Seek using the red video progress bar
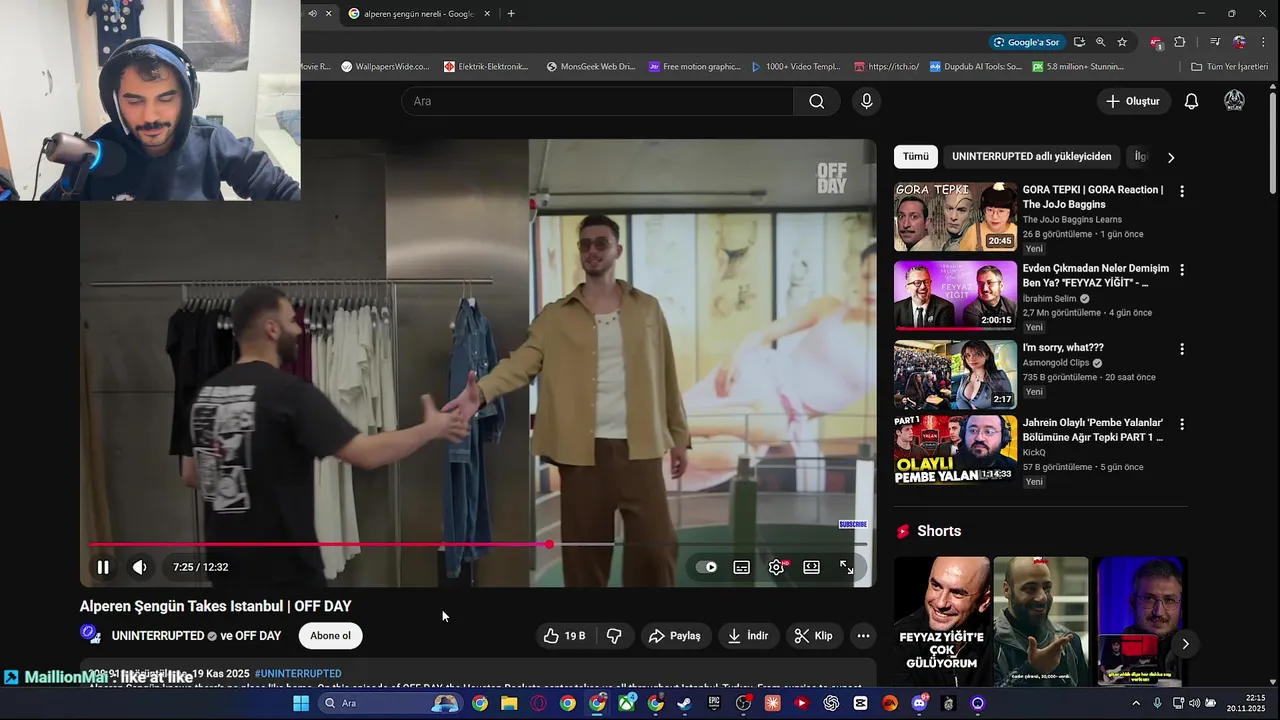The width and height of the screenshot is (1280, 720). click(x=478, y=544)
